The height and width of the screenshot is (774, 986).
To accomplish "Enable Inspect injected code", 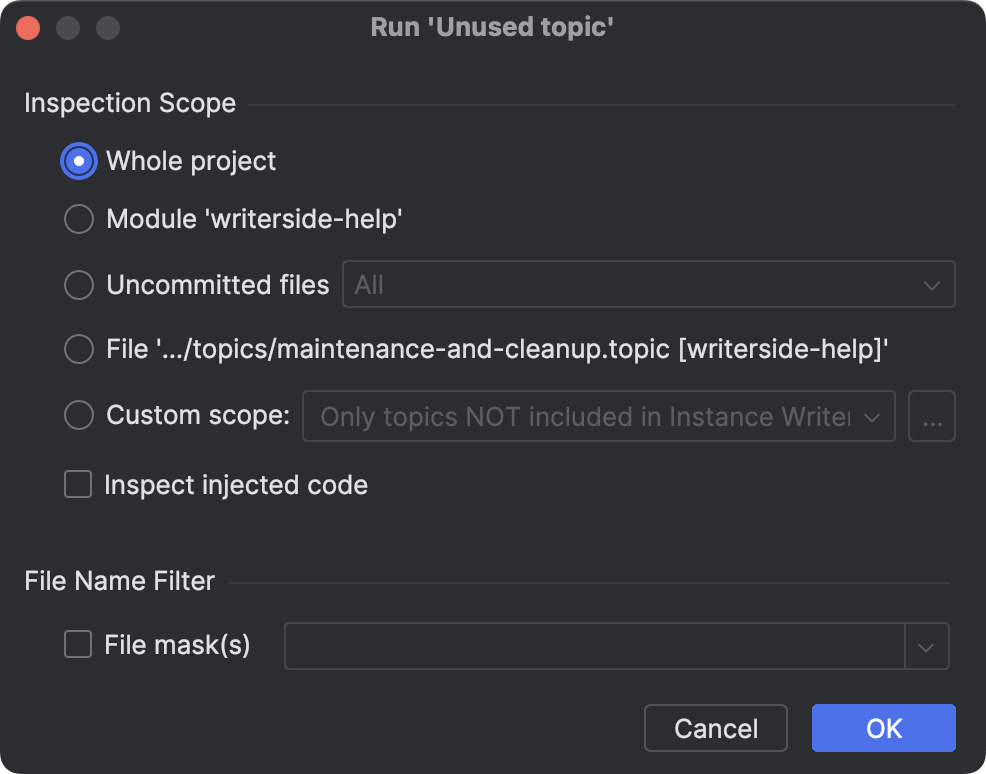I will click(77, 485).
